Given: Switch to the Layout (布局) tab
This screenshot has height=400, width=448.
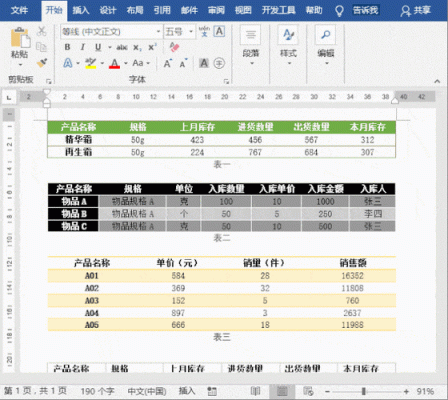Looking at the screenshot, I should point(135,10).
